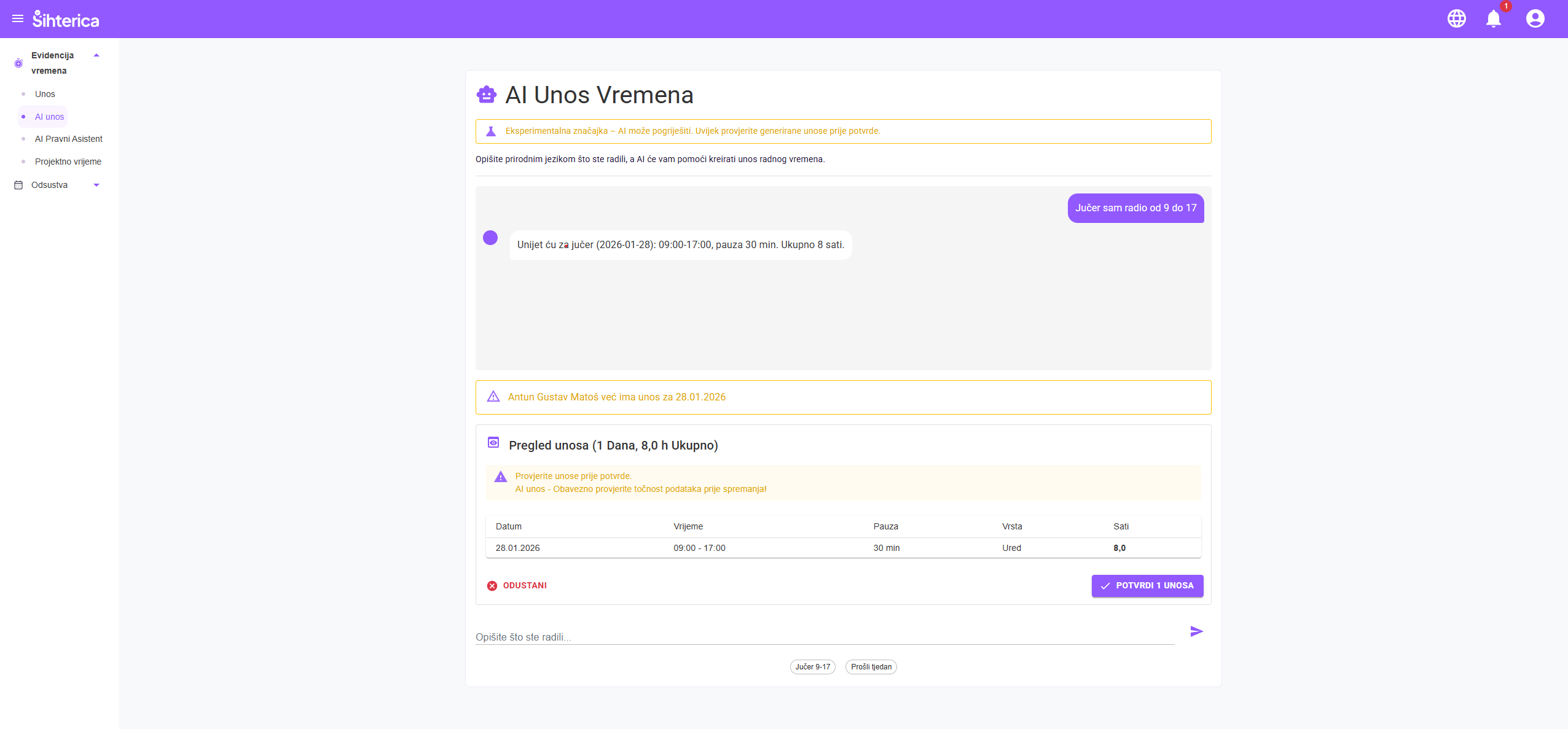The height and width of the screenshot is (729, 1568).
Task: Select AI Pravni Asistent in sidebar
Action: click(x=68, y=139)
